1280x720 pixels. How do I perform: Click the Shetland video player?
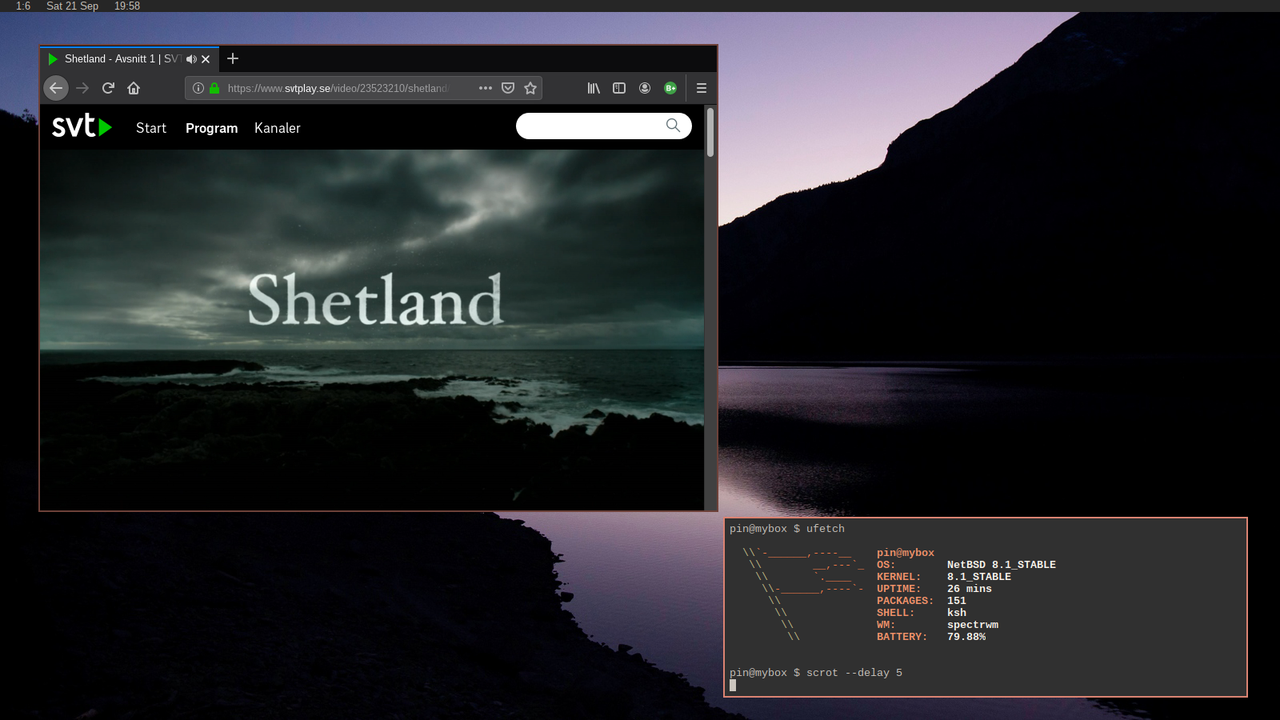[x=372, y=330]
